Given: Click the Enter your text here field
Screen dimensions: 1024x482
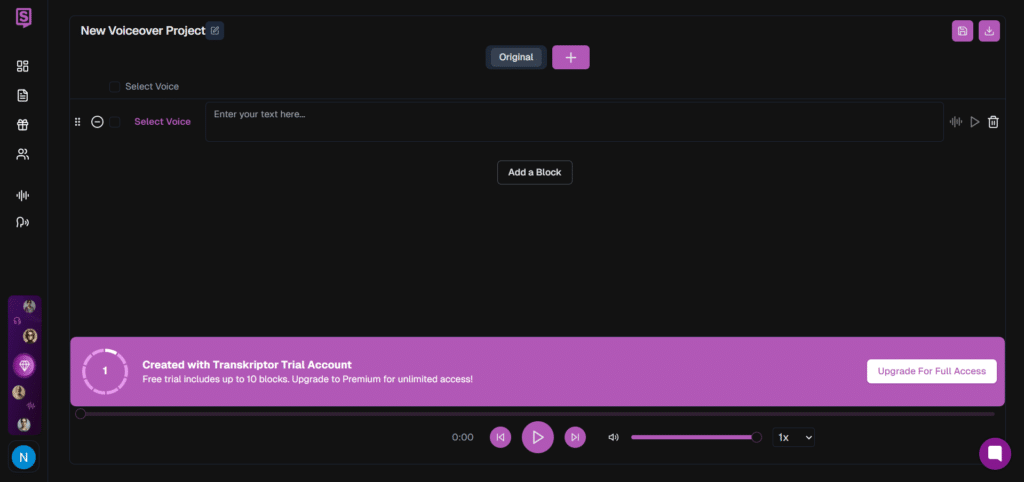Looking at the screenshot, I should point(574,121).
